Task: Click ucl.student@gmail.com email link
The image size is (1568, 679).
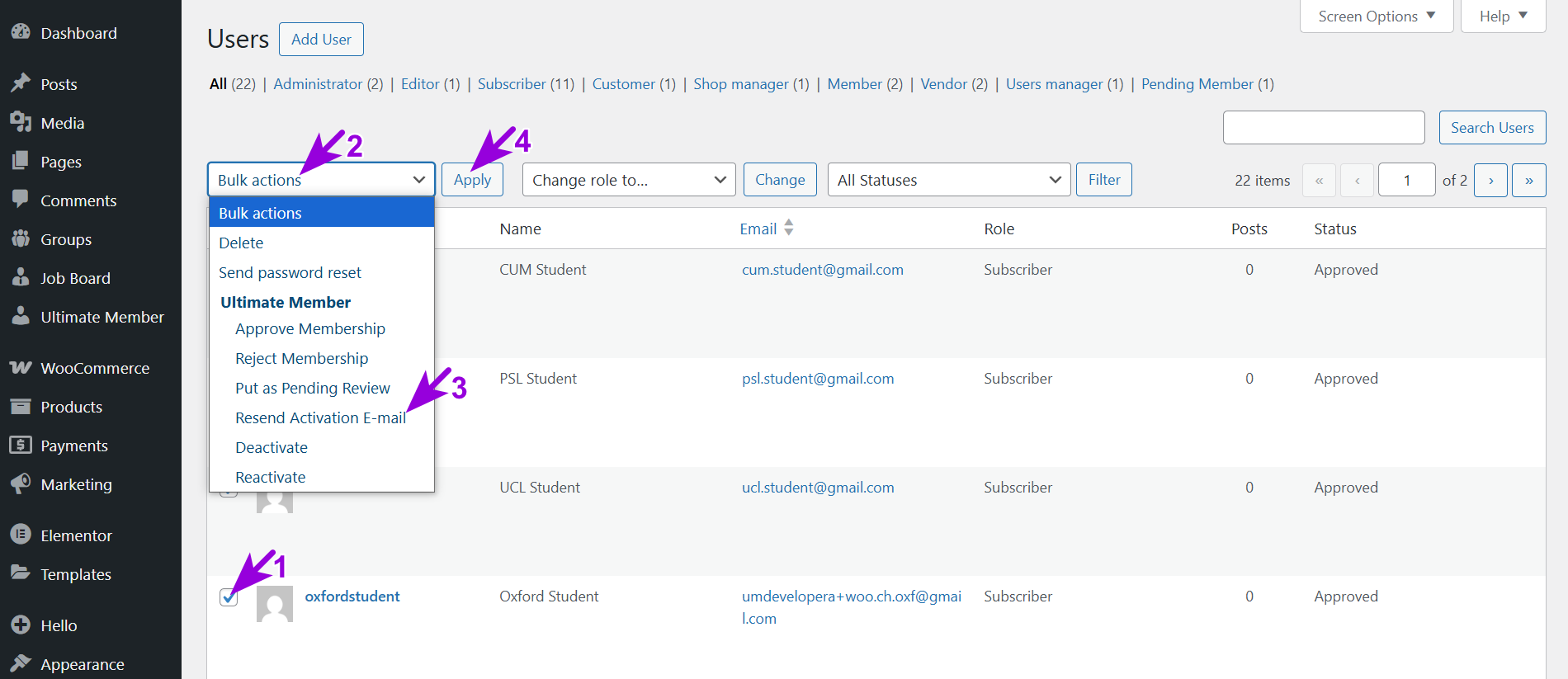Action: [x=818, y=488]
